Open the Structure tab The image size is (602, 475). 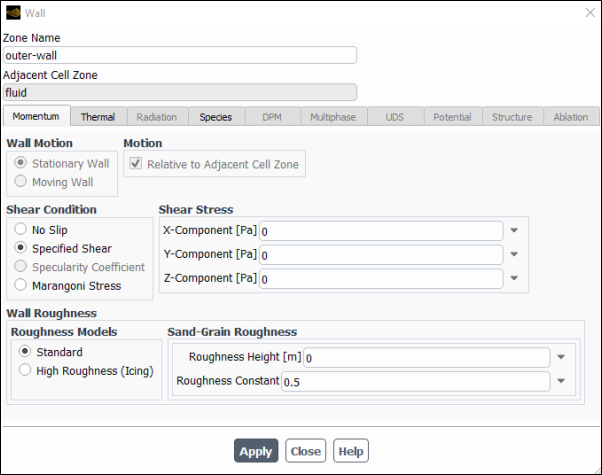[x=512, y=117]
